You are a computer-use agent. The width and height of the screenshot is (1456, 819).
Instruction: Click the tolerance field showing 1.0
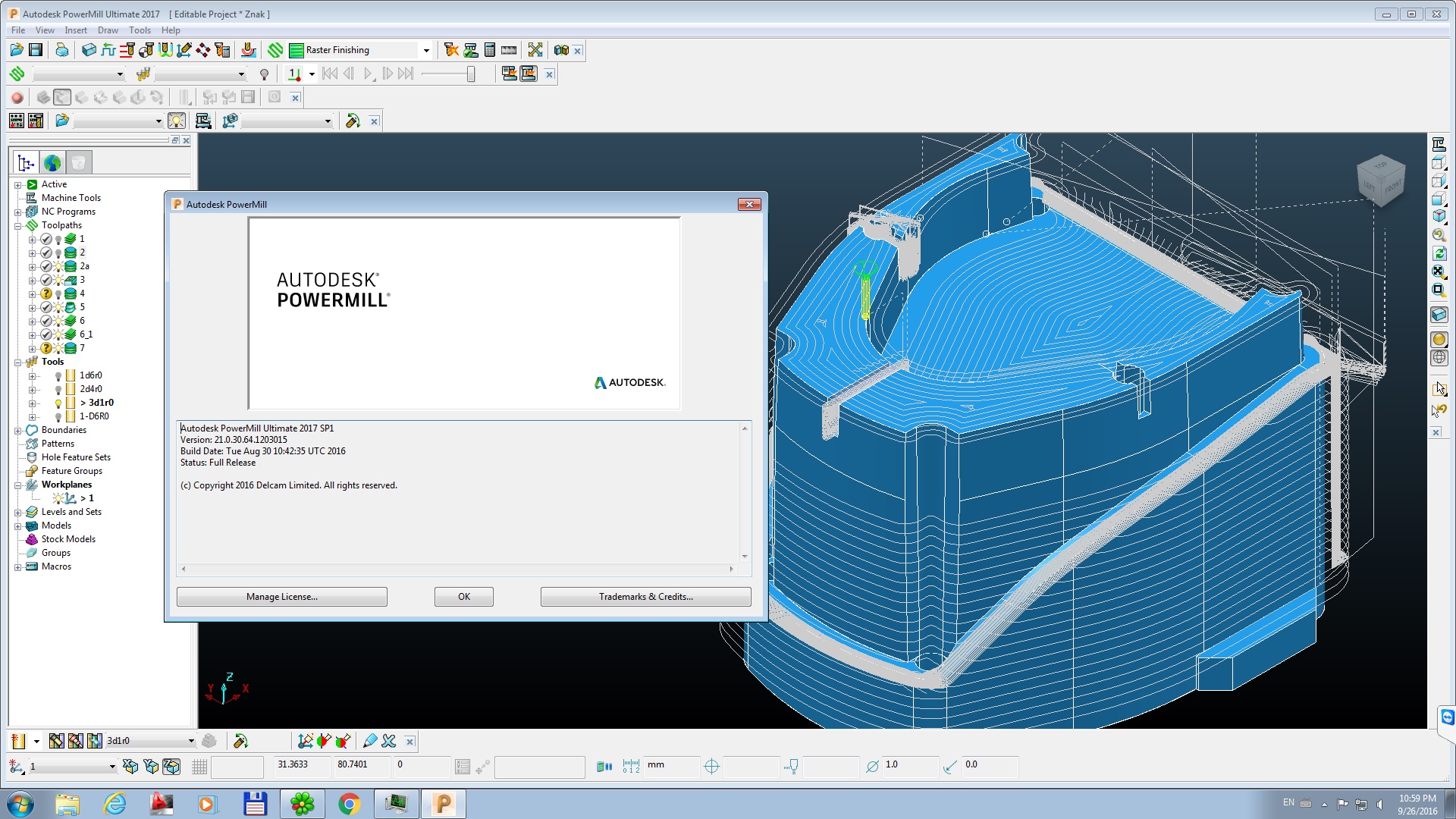pos(909,765)
